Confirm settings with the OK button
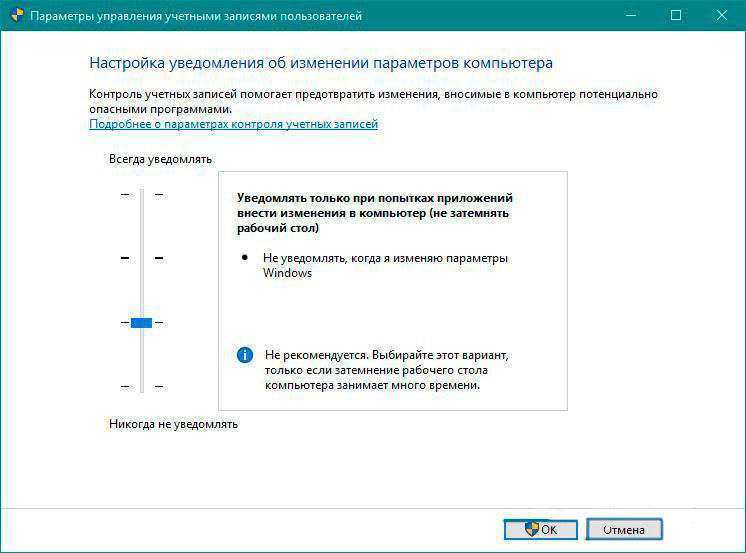The height and width of the screenshot is (553, 746). coord(541,529)
